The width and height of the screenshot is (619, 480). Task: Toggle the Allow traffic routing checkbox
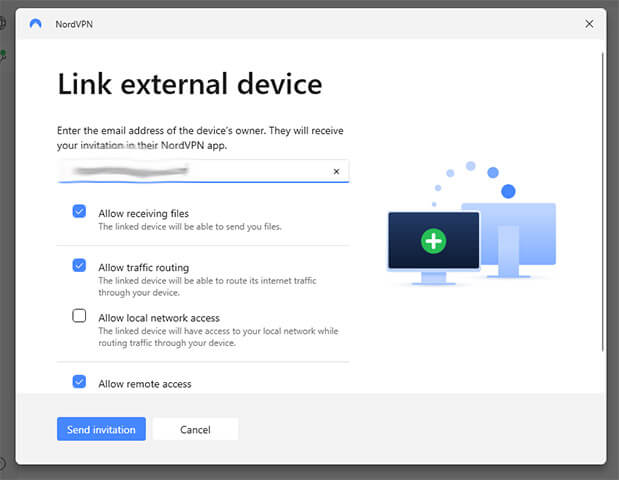coord(79,265)
